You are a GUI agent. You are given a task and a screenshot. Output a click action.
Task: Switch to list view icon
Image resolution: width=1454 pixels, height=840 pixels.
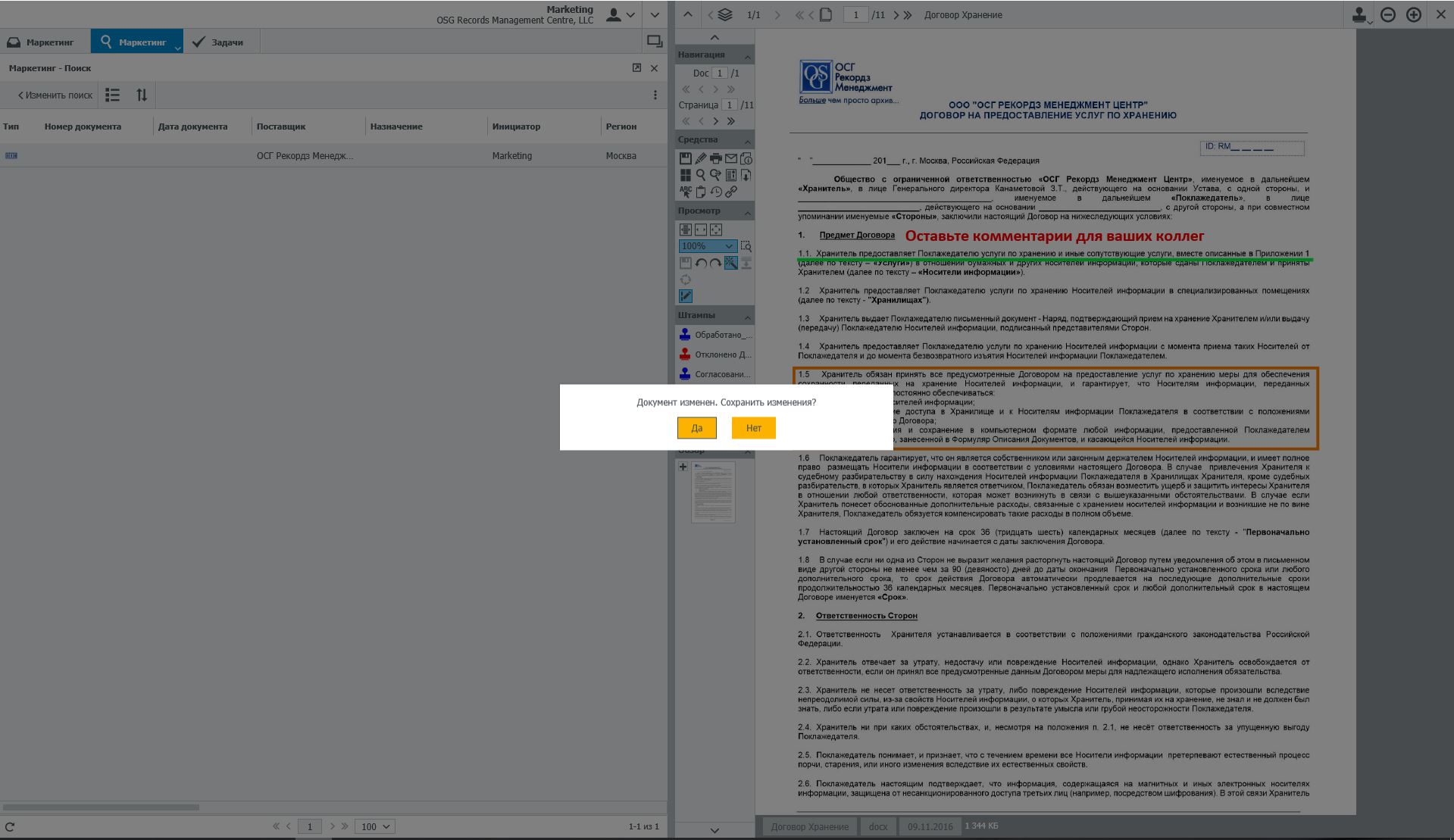pyautogui.click(x=112, y=95)
